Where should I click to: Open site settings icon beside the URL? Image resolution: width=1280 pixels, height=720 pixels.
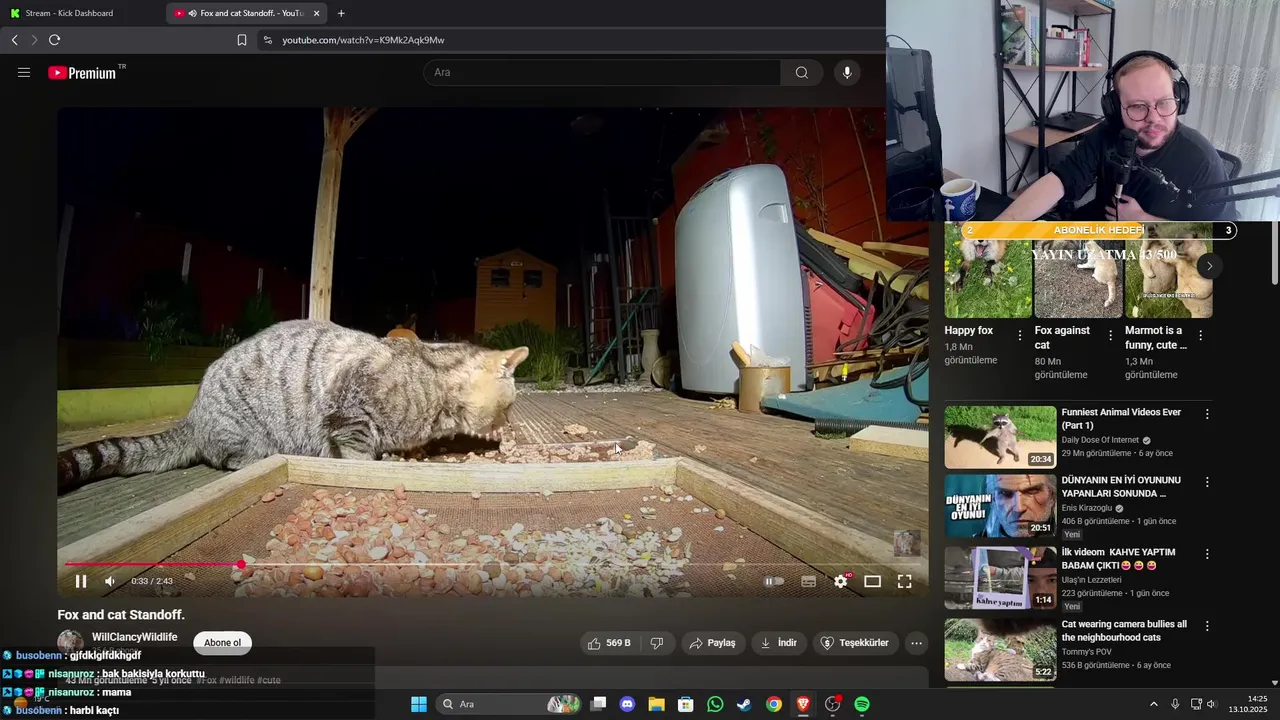coord(267,40)
